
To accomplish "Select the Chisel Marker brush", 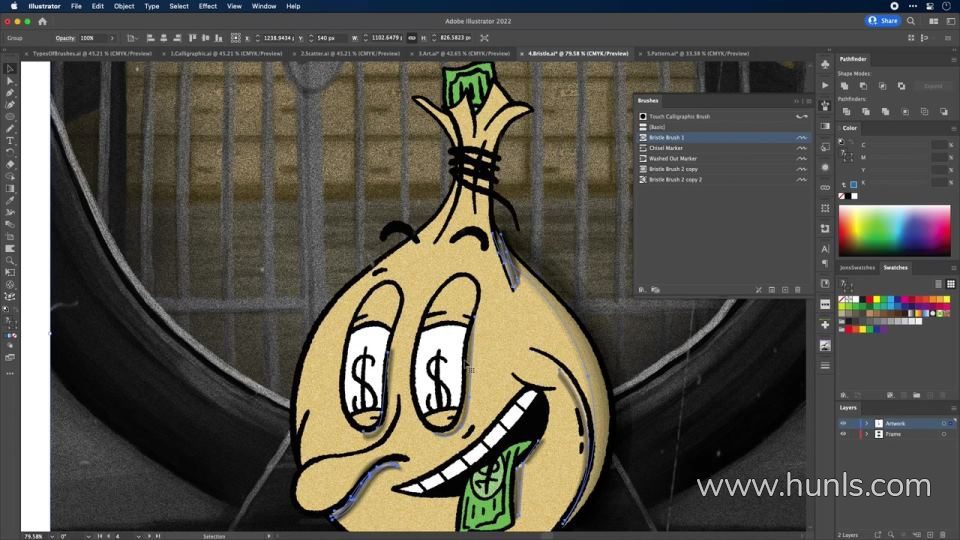I will (722, 148).
